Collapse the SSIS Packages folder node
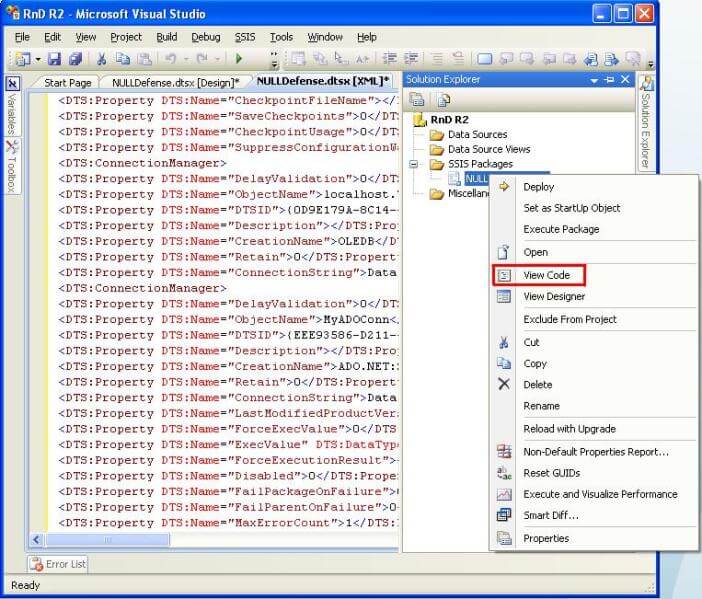The image size is (702, 599). pos(414,164)
